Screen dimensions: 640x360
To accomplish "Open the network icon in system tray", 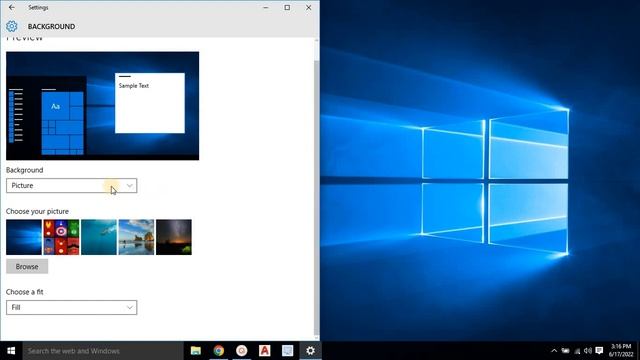I will tap(577, 351).
